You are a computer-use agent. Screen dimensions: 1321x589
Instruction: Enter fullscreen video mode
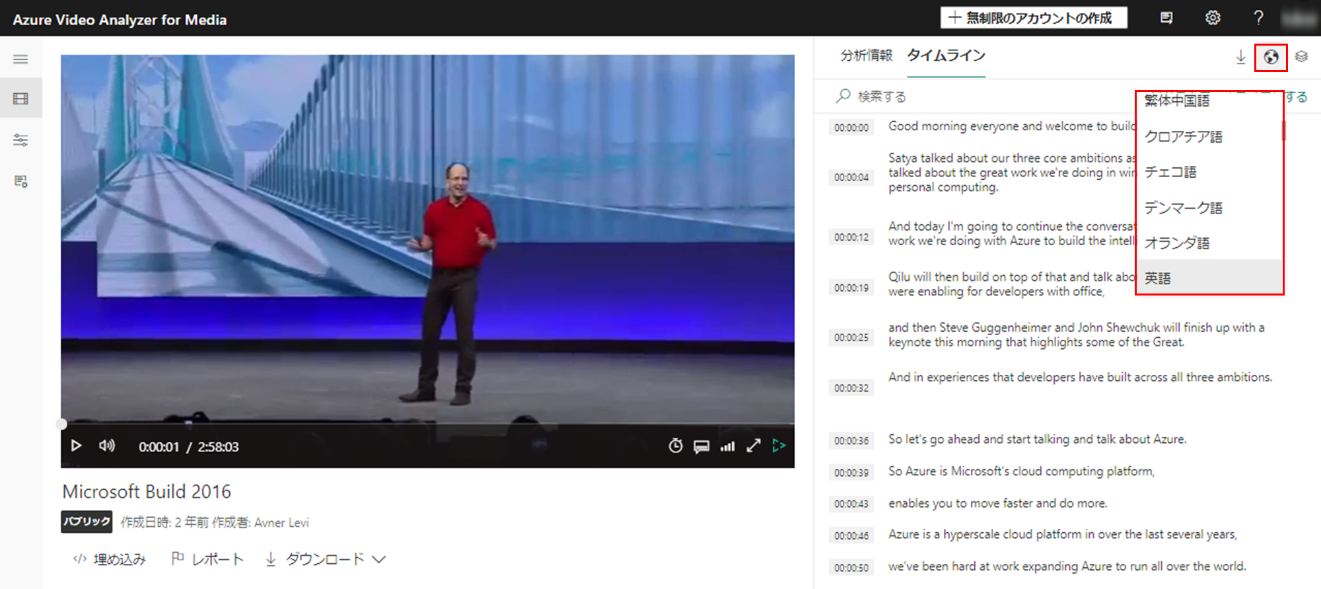tap(754, 446)
